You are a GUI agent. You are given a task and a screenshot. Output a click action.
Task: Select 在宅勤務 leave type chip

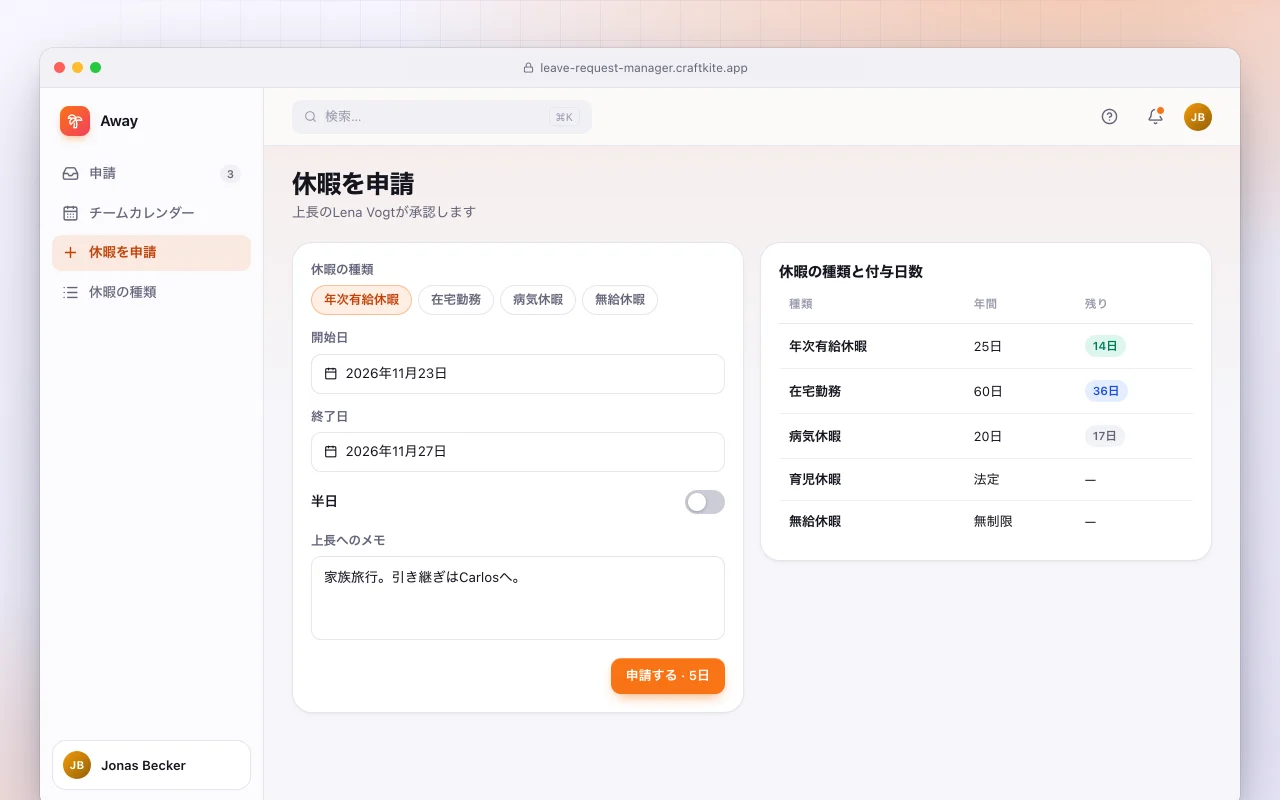456,300
